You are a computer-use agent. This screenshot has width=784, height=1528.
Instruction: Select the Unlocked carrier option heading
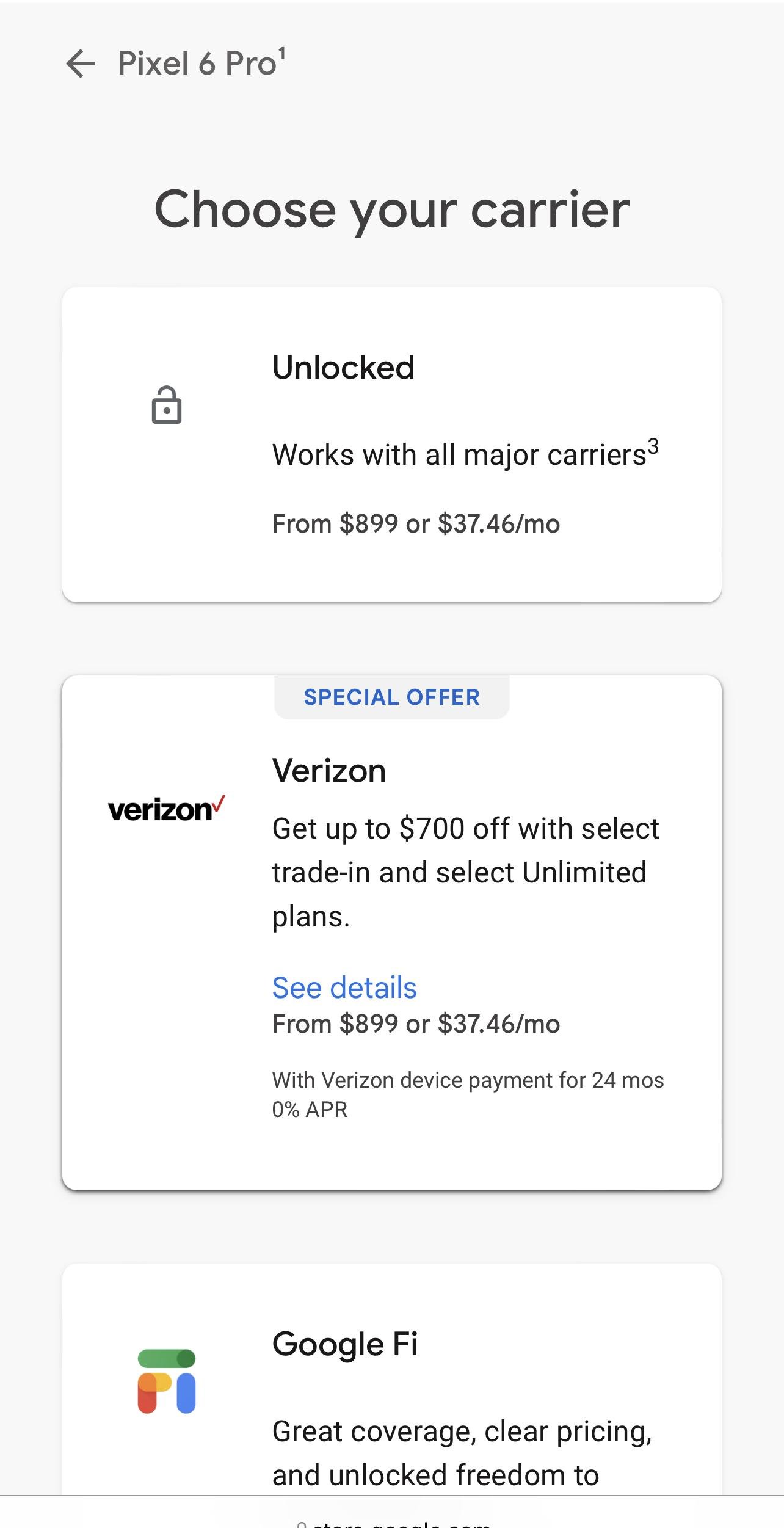pyautogui.click(x=343, y=368)
